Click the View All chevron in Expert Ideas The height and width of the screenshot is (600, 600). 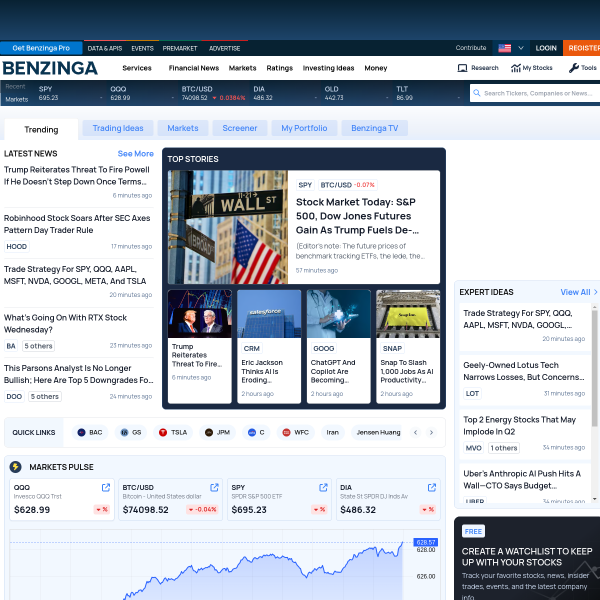pyautogui.click(x=595, y=292)
